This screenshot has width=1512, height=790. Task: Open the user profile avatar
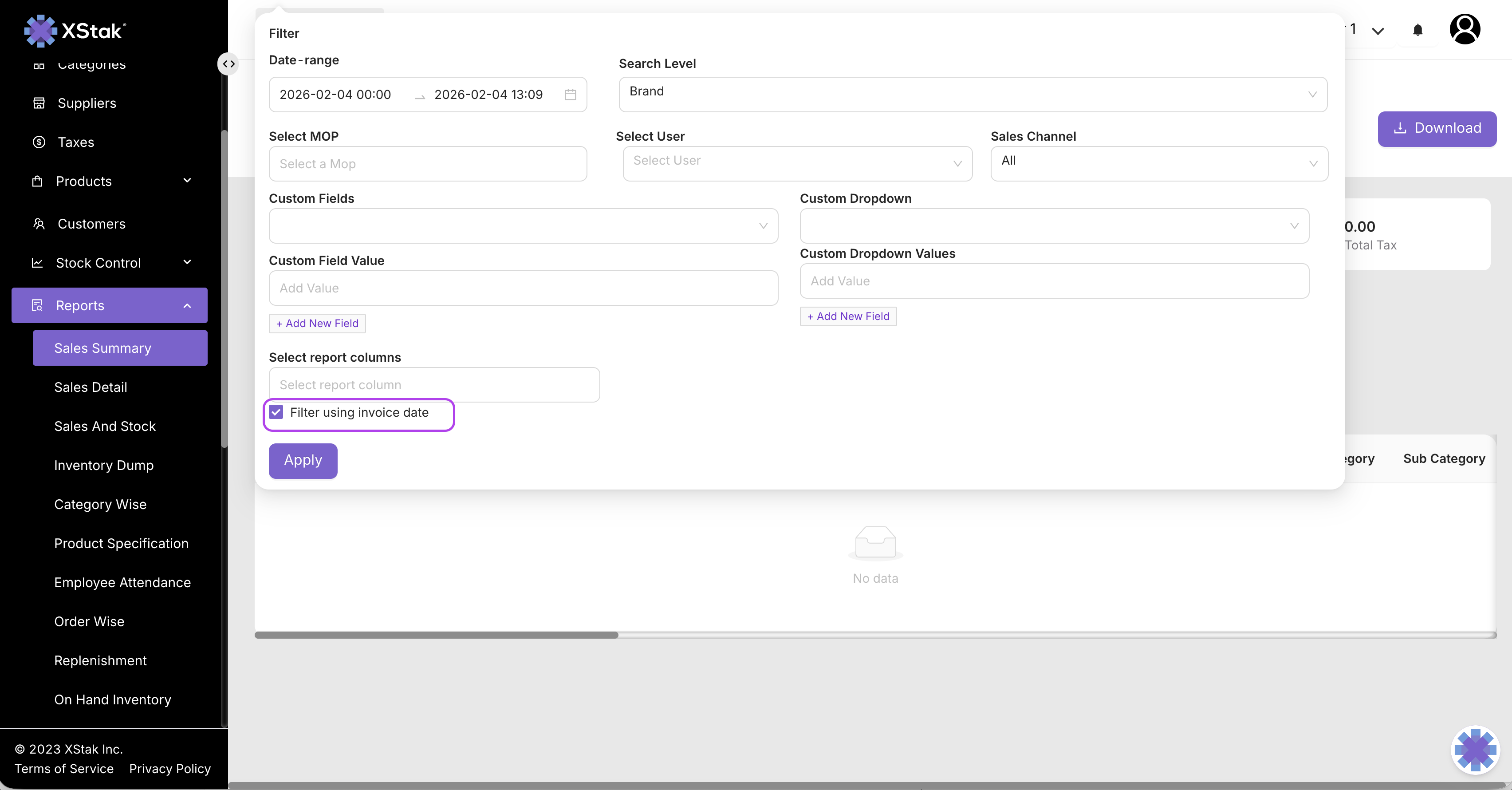click(1465, 29)
